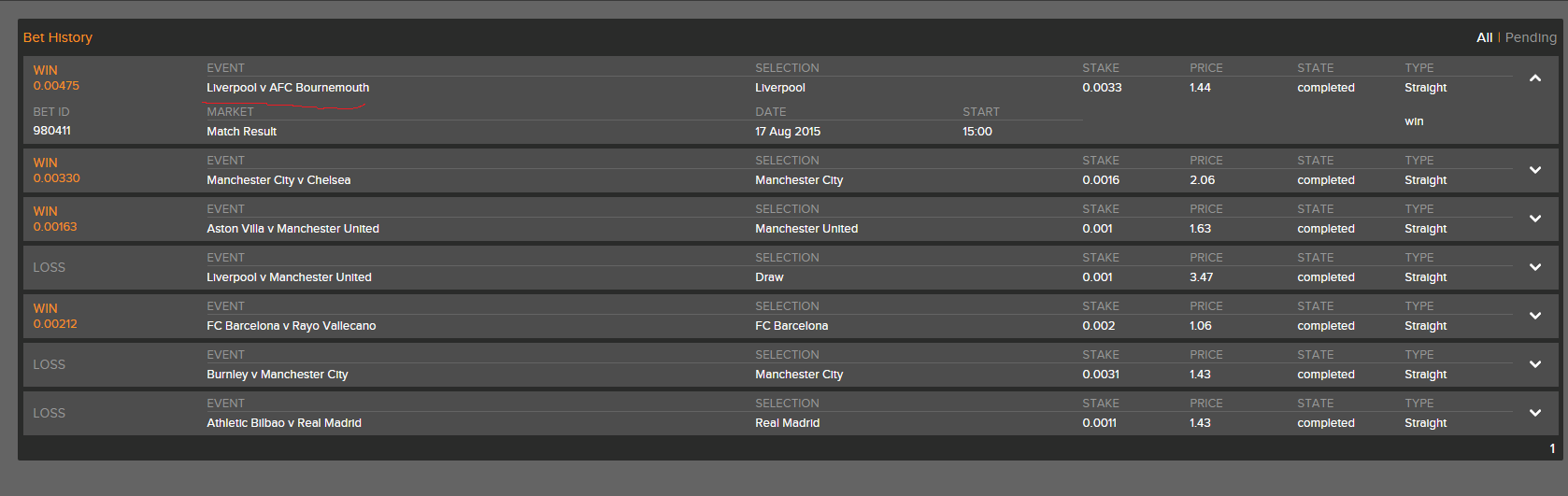Viewport: 1568px width, 496px height.
Task: Expand the Burnley v Manchester City bet
Action: pyautogui.click(x=1534, y=364)
